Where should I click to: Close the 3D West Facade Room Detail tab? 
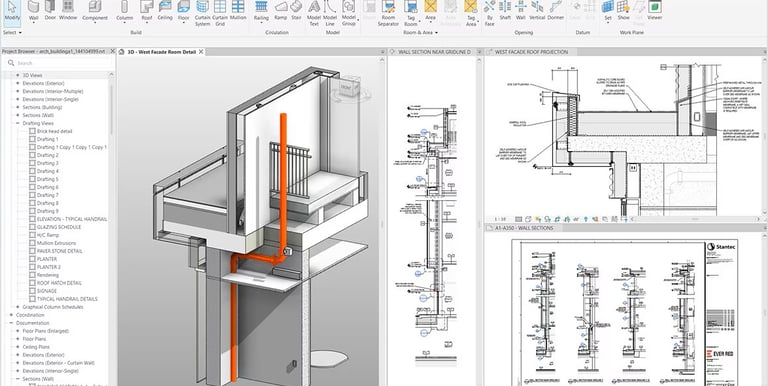(x=201, y=52)
